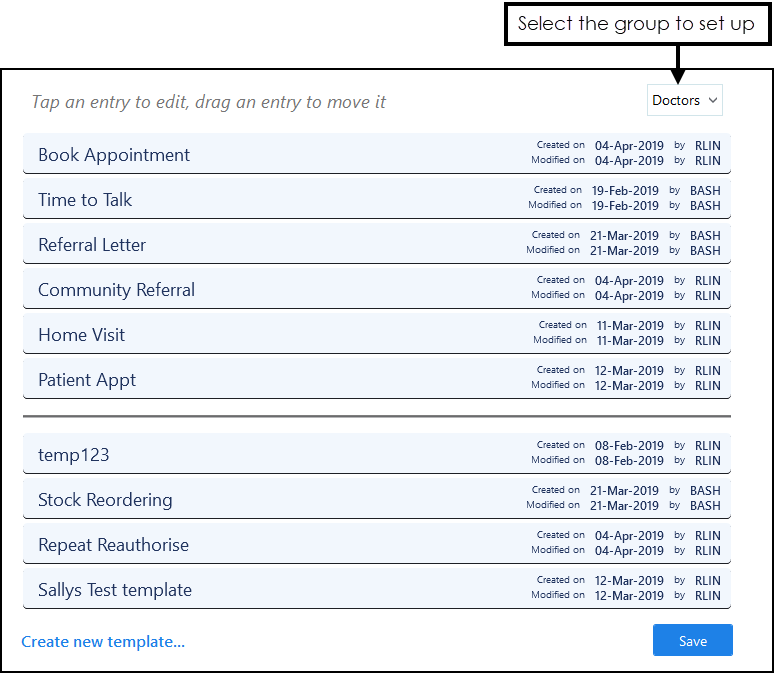Click BASH creator on Referral Letter row
Image resolution: width=774 pixels, height=673 pixels.
click(705, 236)
